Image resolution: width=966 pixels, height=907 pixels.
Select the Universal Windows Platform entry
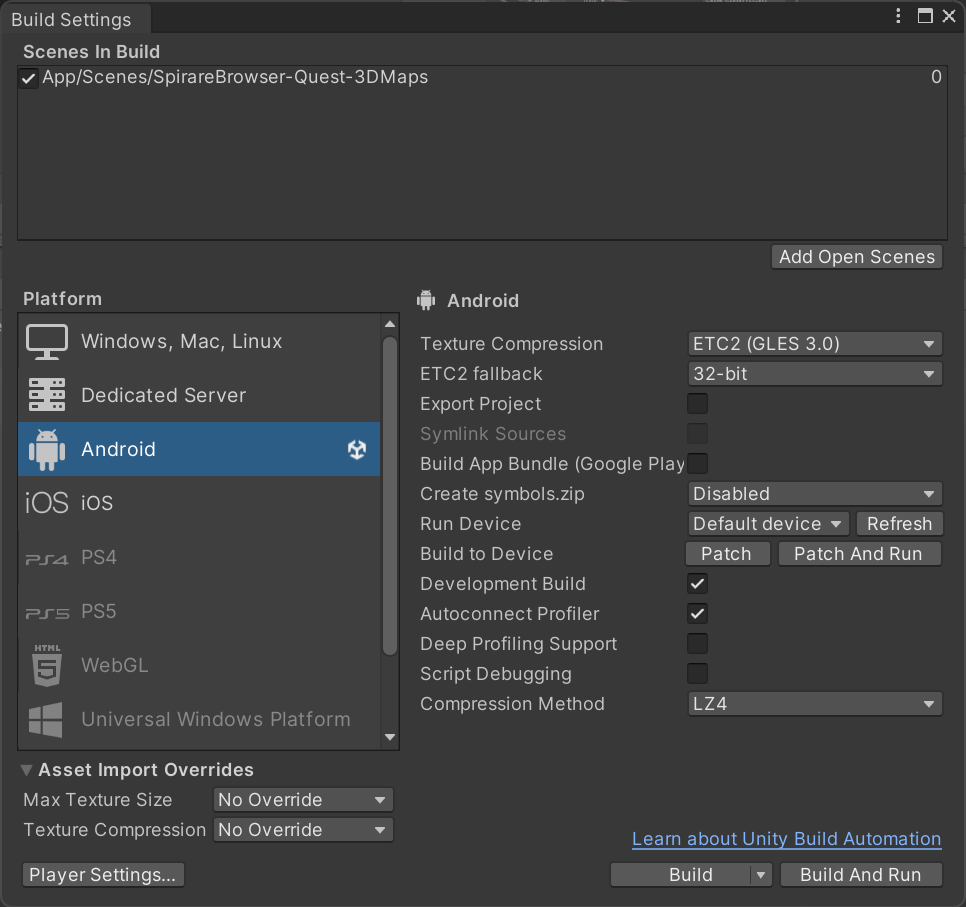[199, 719]
